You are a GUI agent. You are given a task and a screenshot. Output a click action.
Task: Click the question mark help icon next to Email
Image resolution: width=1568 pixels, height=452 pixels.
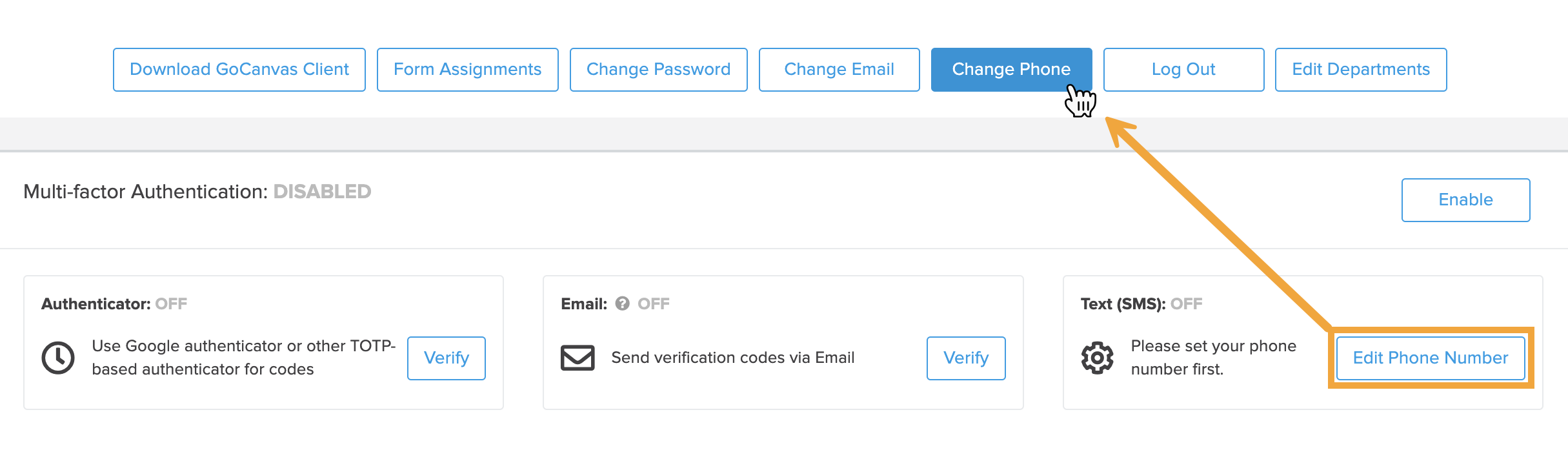click(622, 303)
